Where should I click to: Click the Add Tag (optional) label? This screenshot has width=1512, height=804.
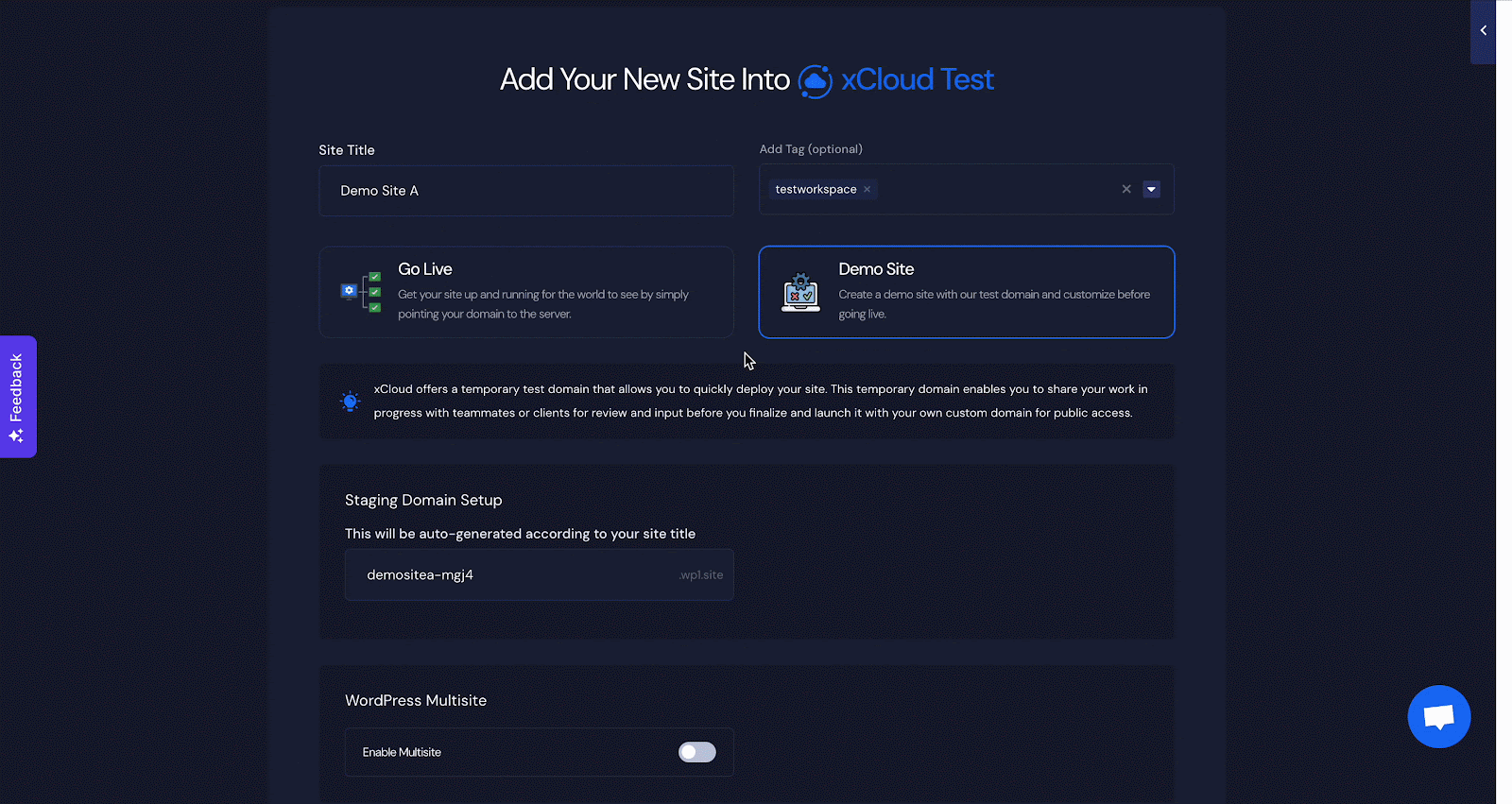tap(811, 149)
